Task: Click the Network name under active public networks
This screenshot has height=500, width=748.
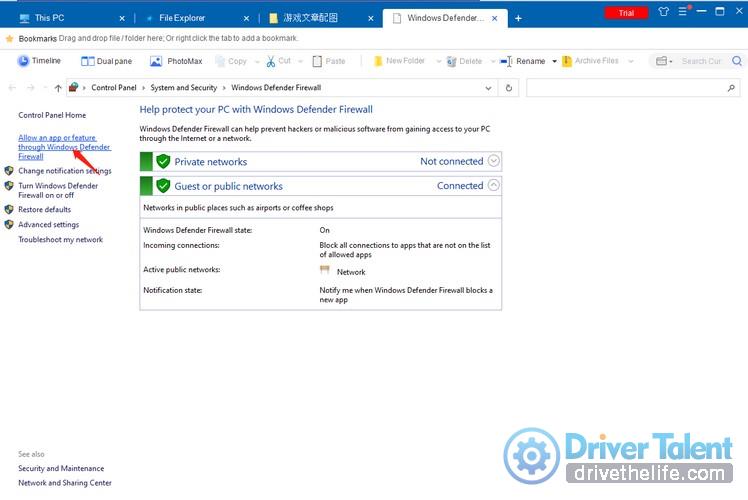Action: (351, 272)
